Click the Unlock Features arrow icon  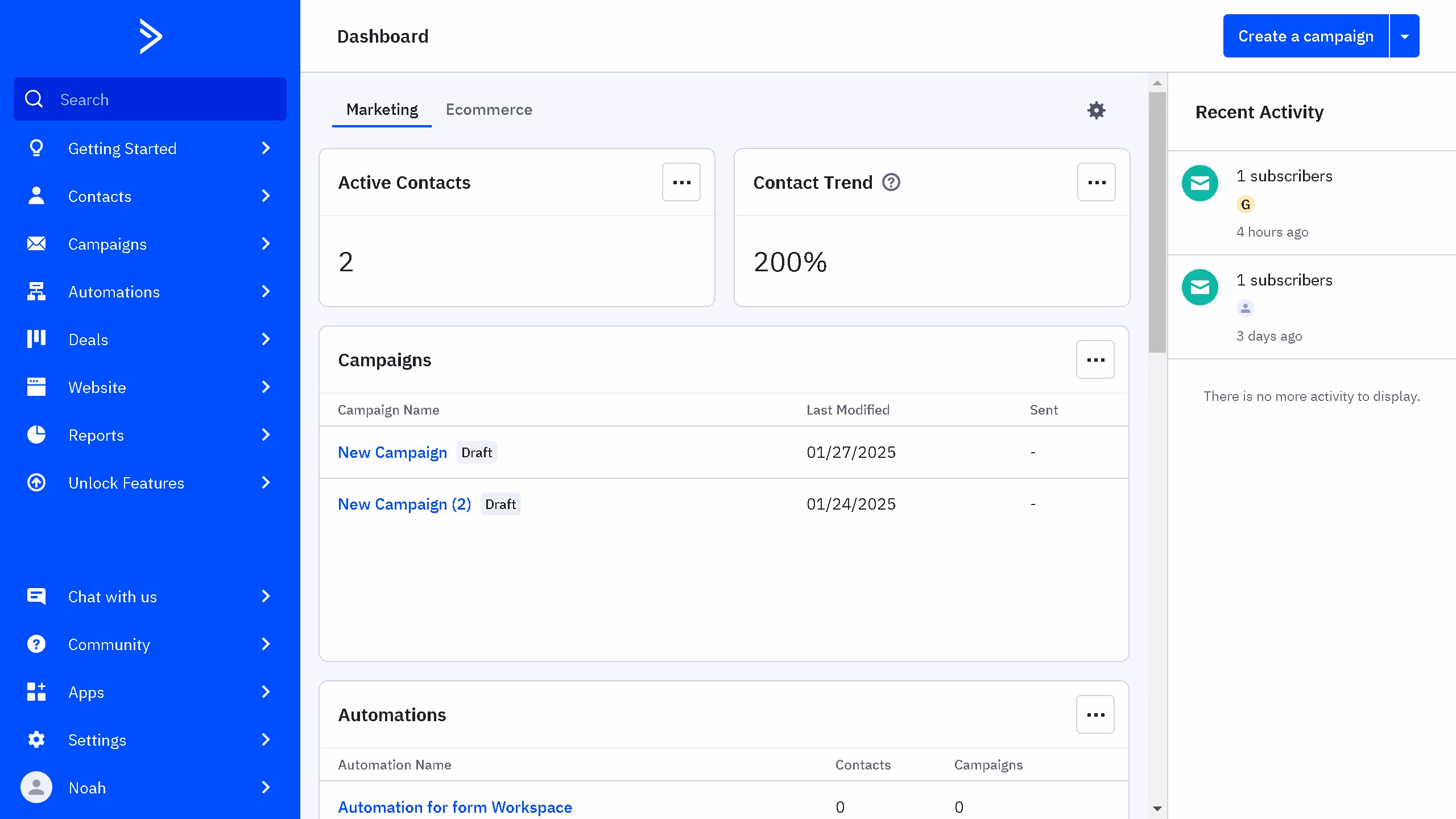pyautogui.click(x=36, y=483)
